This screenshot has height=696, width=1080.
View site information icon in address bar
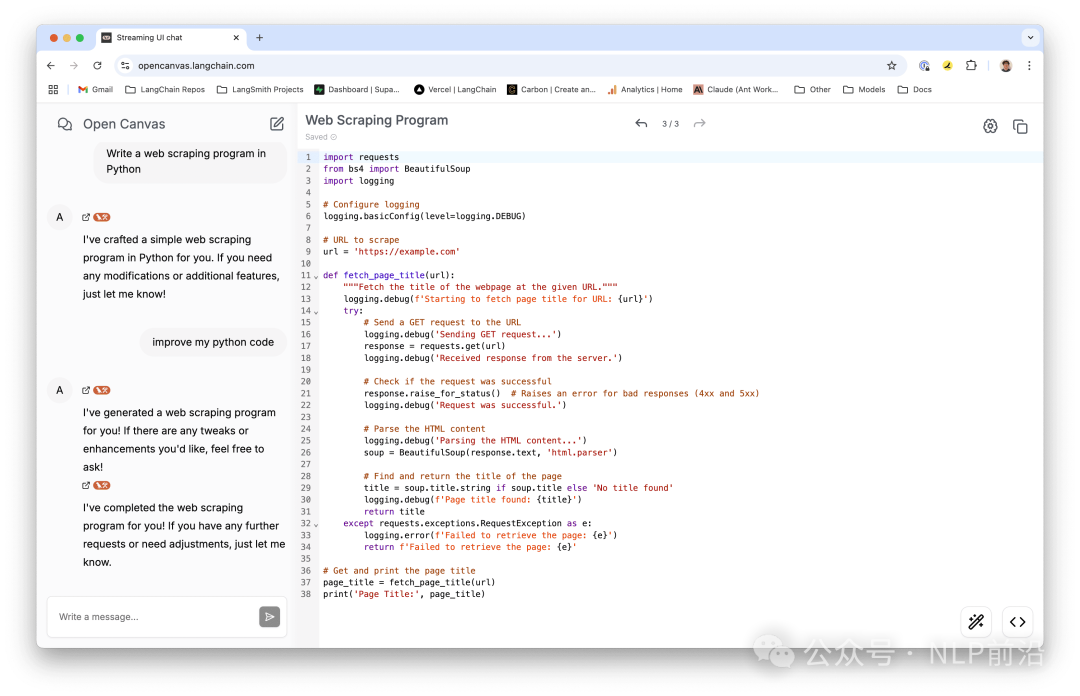point(125,65)
